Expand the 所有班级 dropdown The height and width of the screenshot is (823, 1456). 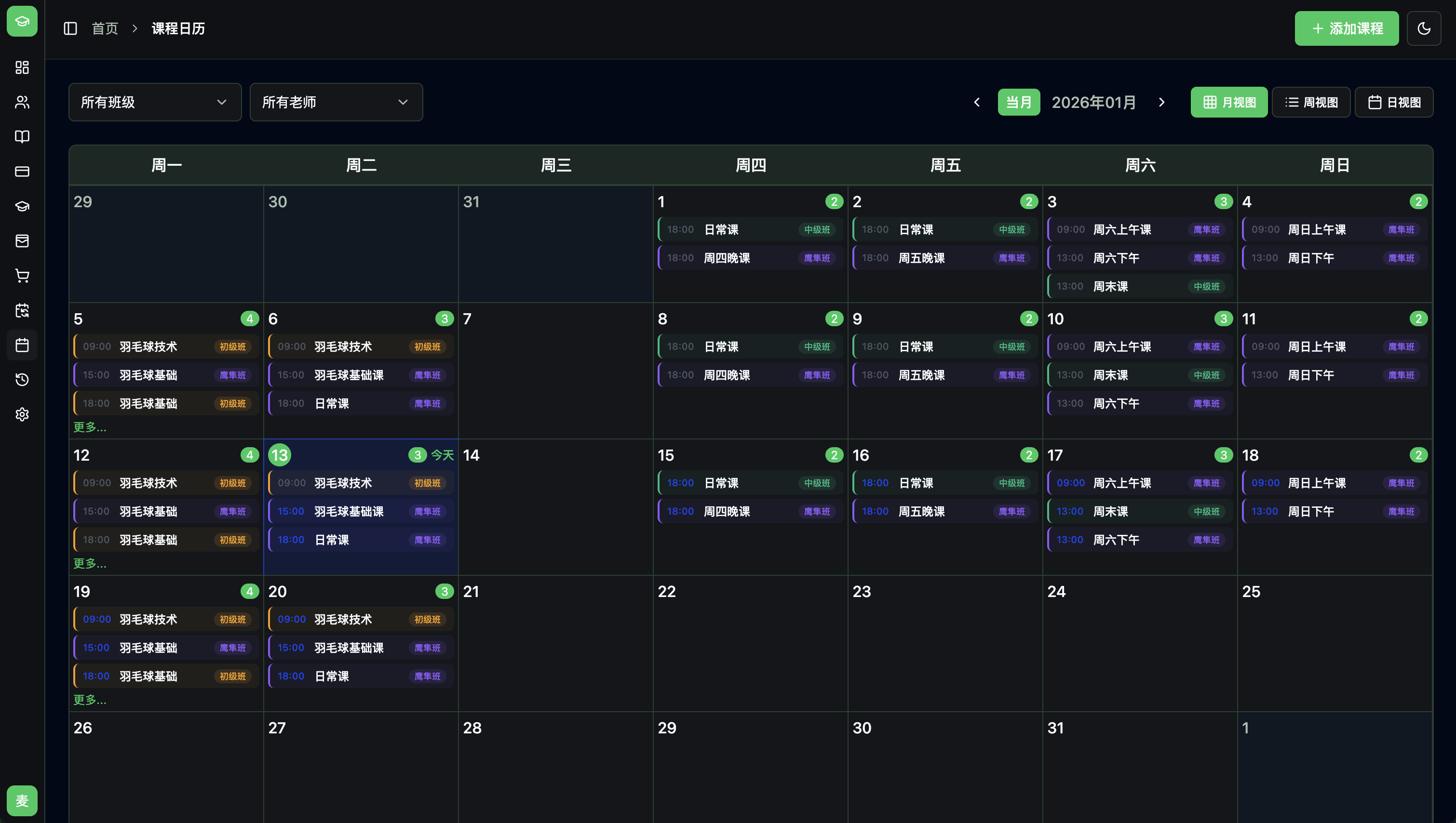point(155,102)
